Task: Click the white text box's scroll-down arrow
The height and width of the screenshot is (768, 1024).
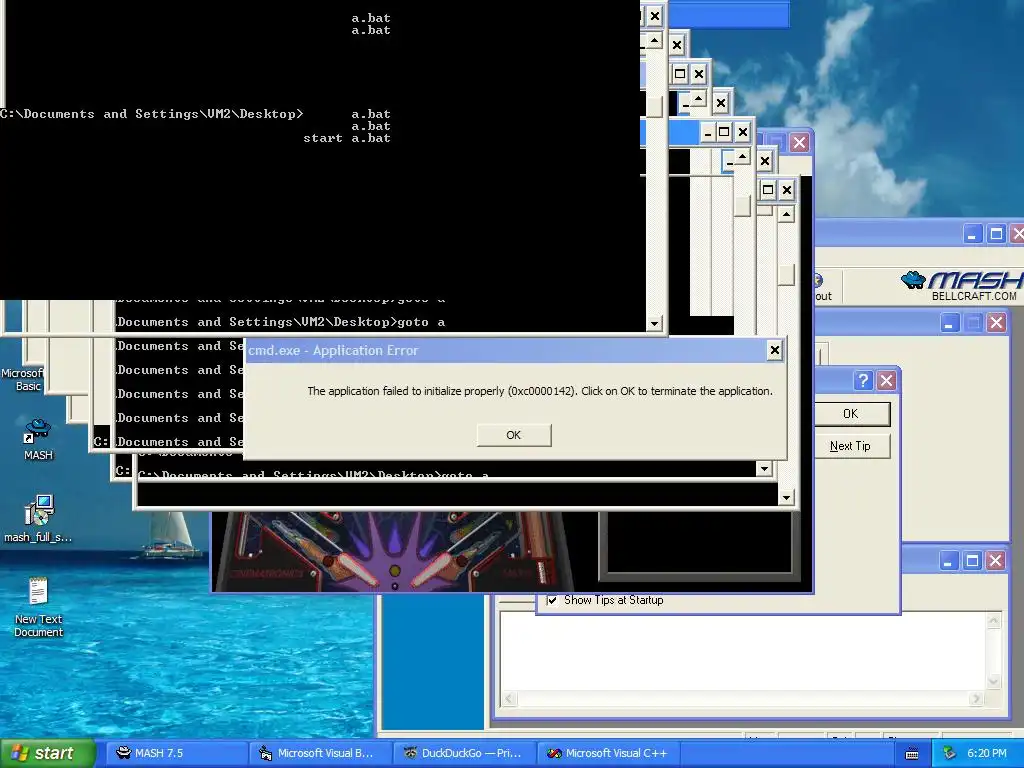Action: 994,682
